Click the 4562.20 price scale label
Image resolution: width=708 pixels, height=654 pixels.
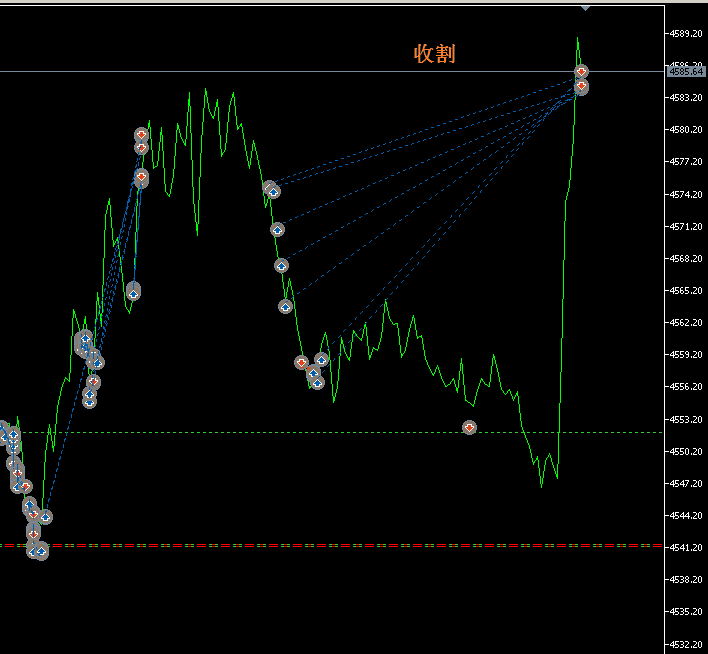[686, 323]
